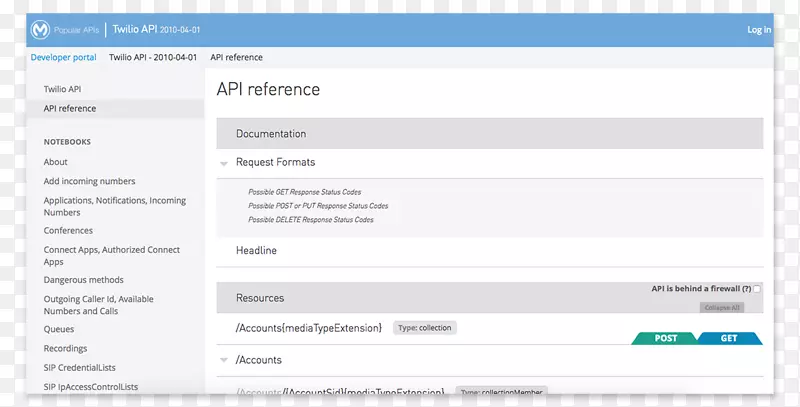This screenshot has width=800, height=407.
Task: Open Connect Apps, Authorized Connect Apps notebook
Action: (112, 256)
